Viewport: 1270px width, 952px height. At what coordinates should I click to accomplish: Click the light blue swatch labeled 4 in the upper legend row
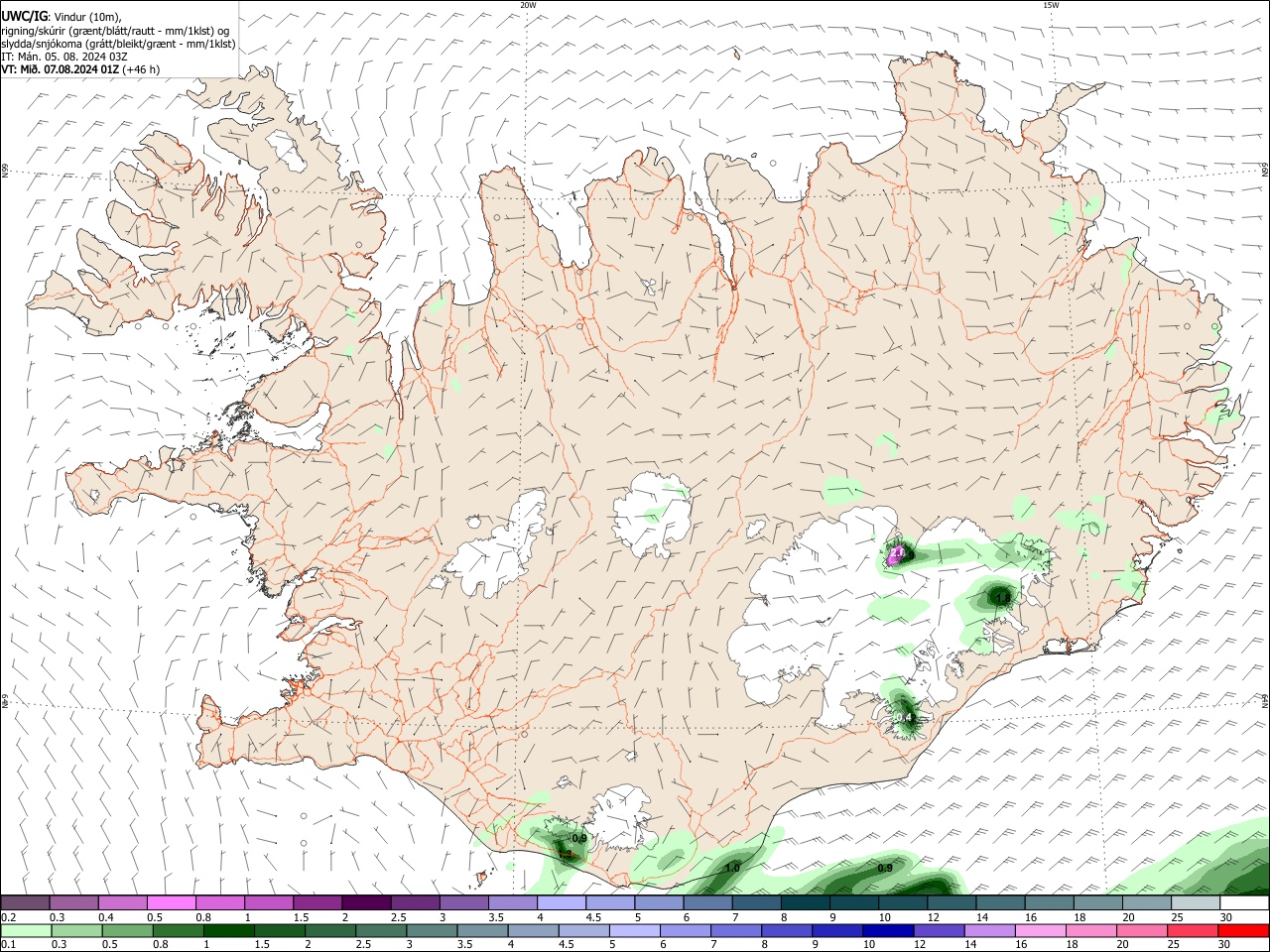click(562, 902)
